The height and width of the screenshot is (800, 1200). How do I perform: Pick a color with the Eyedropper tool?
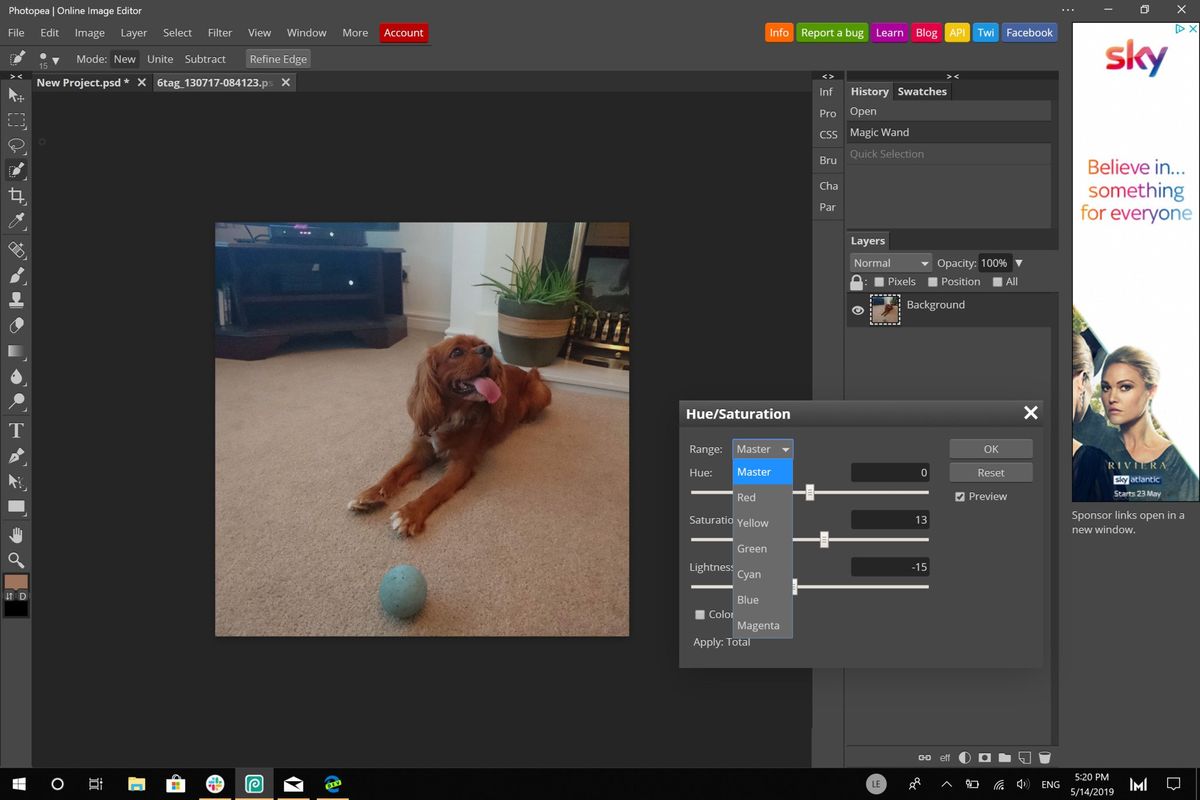point(16,222)
